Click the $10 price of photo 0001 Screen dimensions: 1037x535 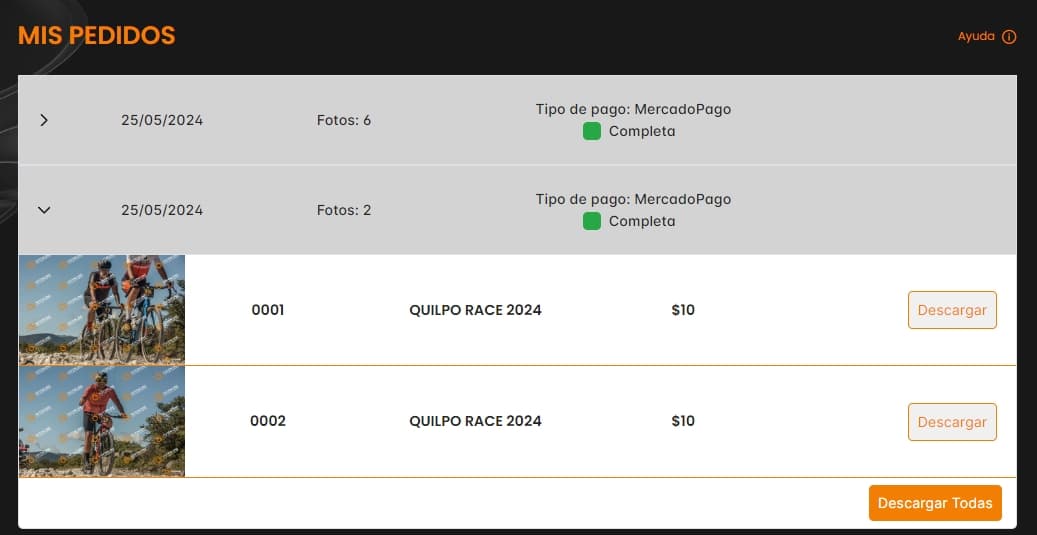tap(683, 310)
